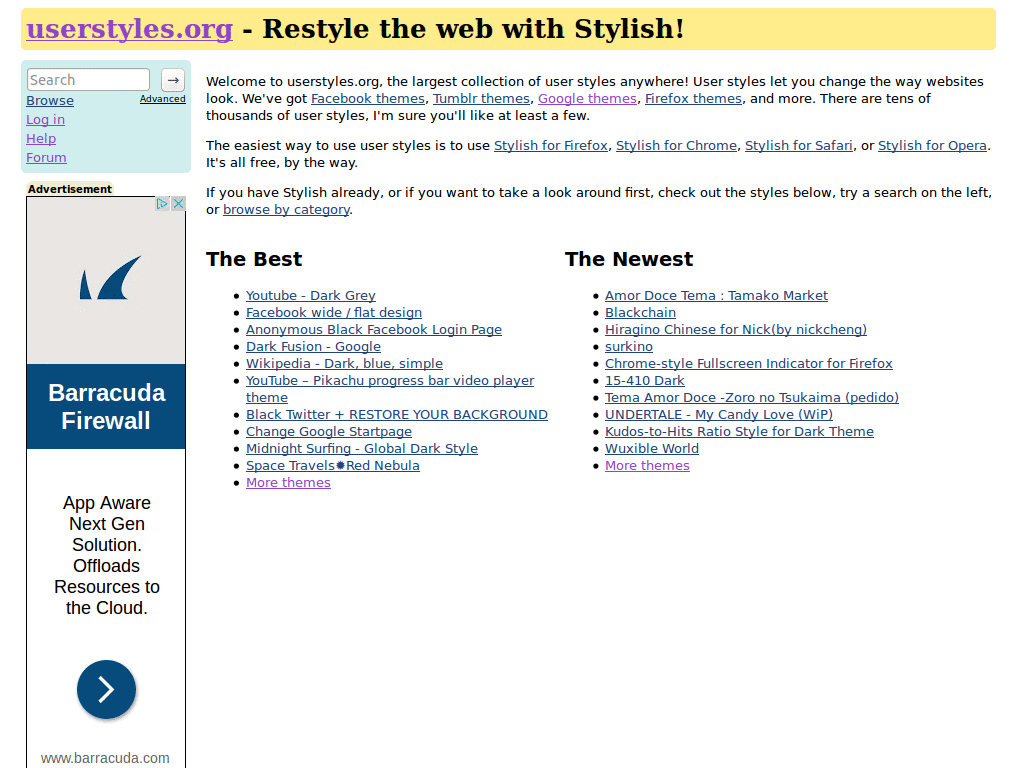Image resolution: width=1024 pixels, height=768 pixels.
Task: Click the www.barracuda.com ad URL
Action: (x=105, y=758)
